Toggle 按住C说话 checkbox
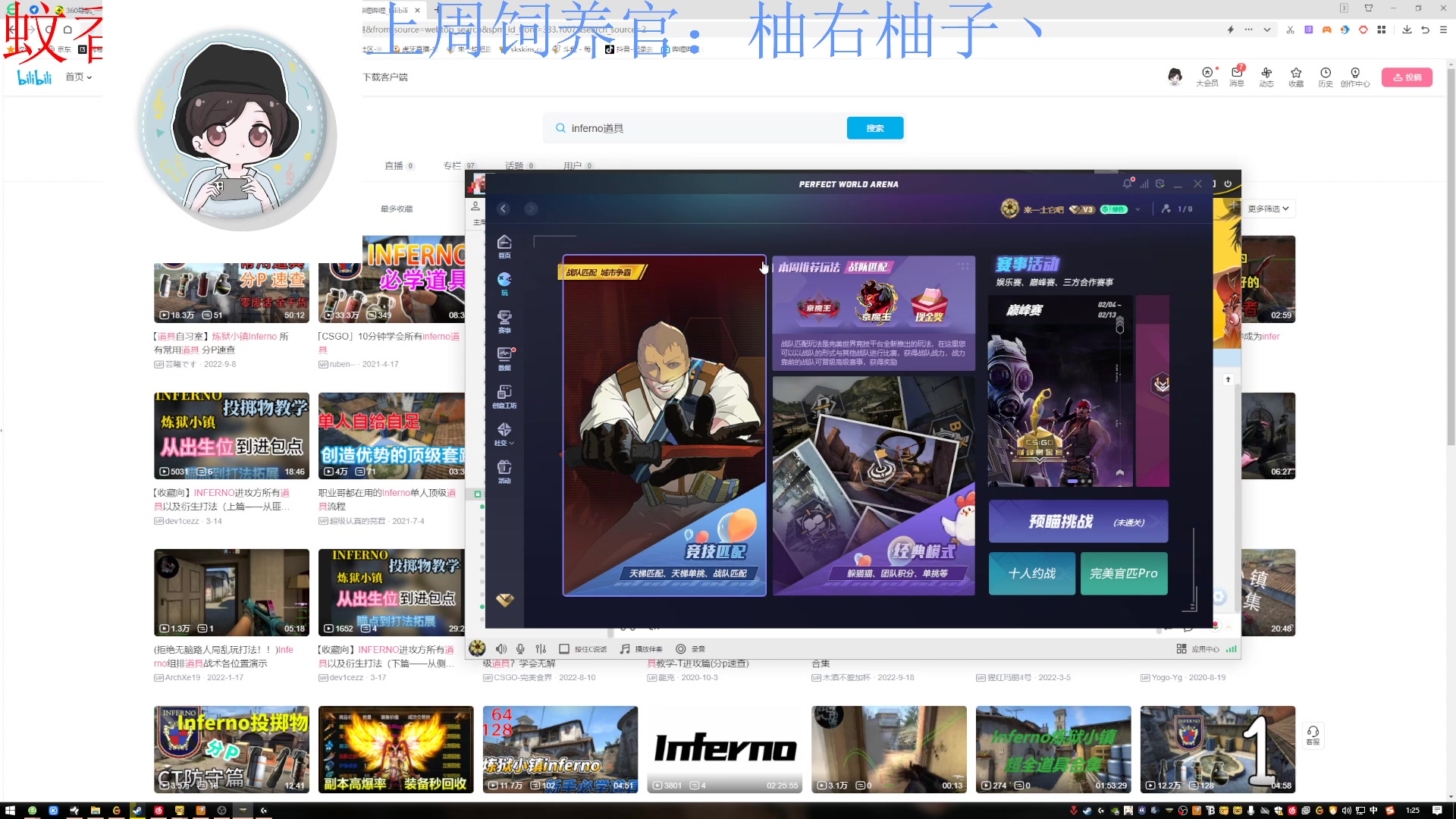Viewport: 1456px width, 819px height. (564, 649)
